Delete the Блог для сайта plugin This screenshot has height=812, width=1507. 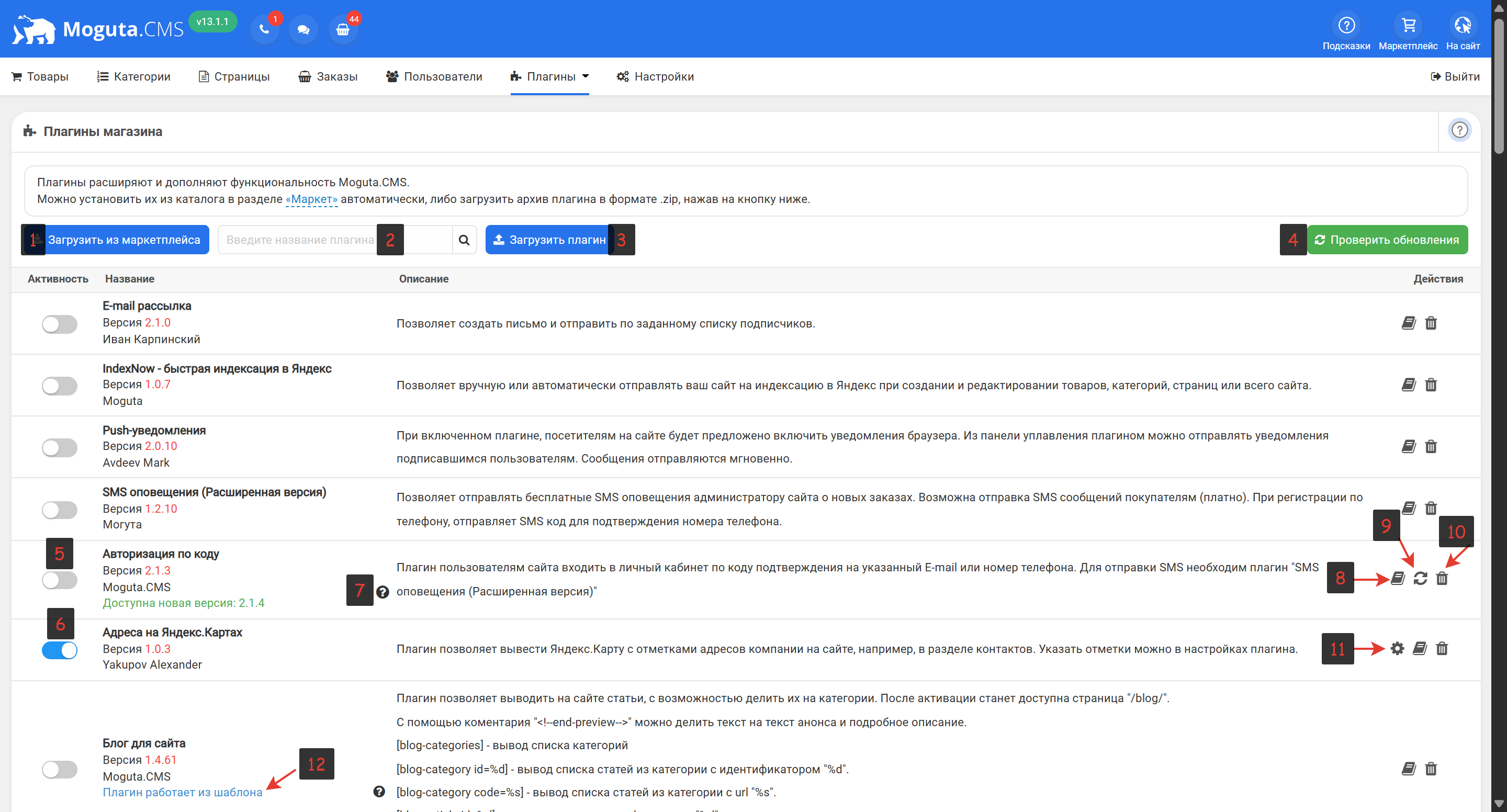coord(1431,769)
